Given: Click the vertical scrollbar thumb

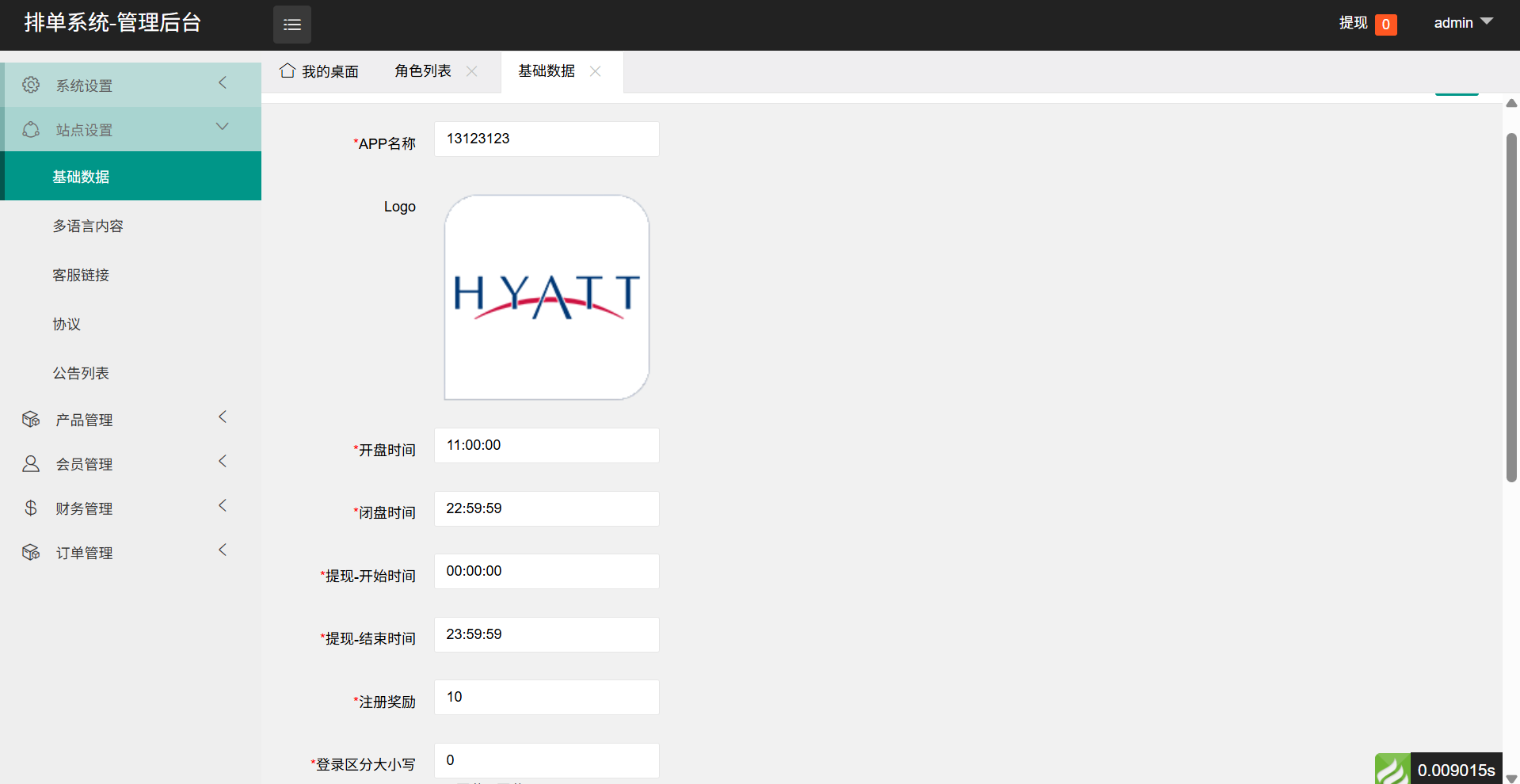Looking at the screenshot, I should (1511, 307).
